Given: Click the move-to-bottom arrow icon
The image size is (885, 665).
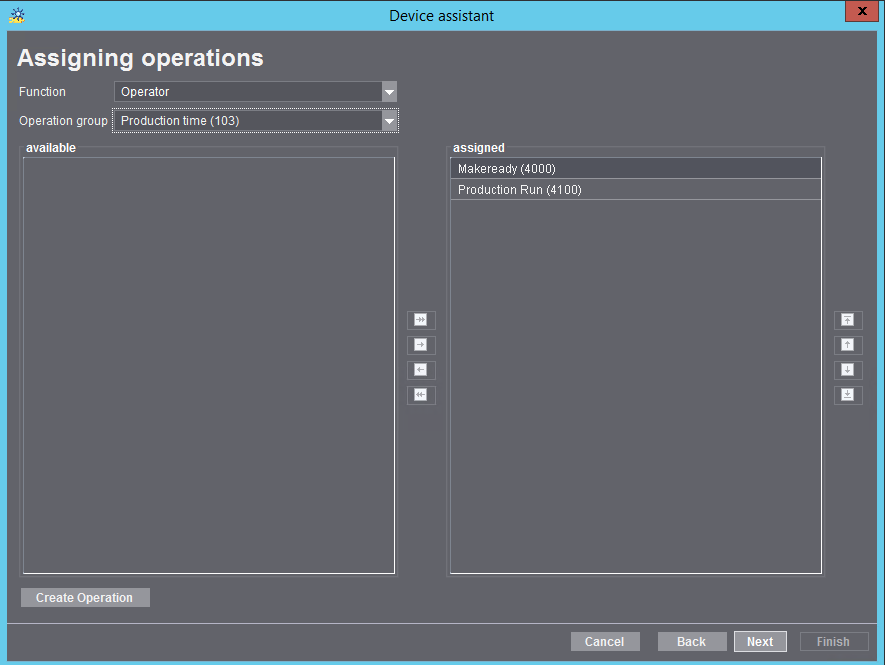Looking at the screenshot, I should click(x=848, y=395).
